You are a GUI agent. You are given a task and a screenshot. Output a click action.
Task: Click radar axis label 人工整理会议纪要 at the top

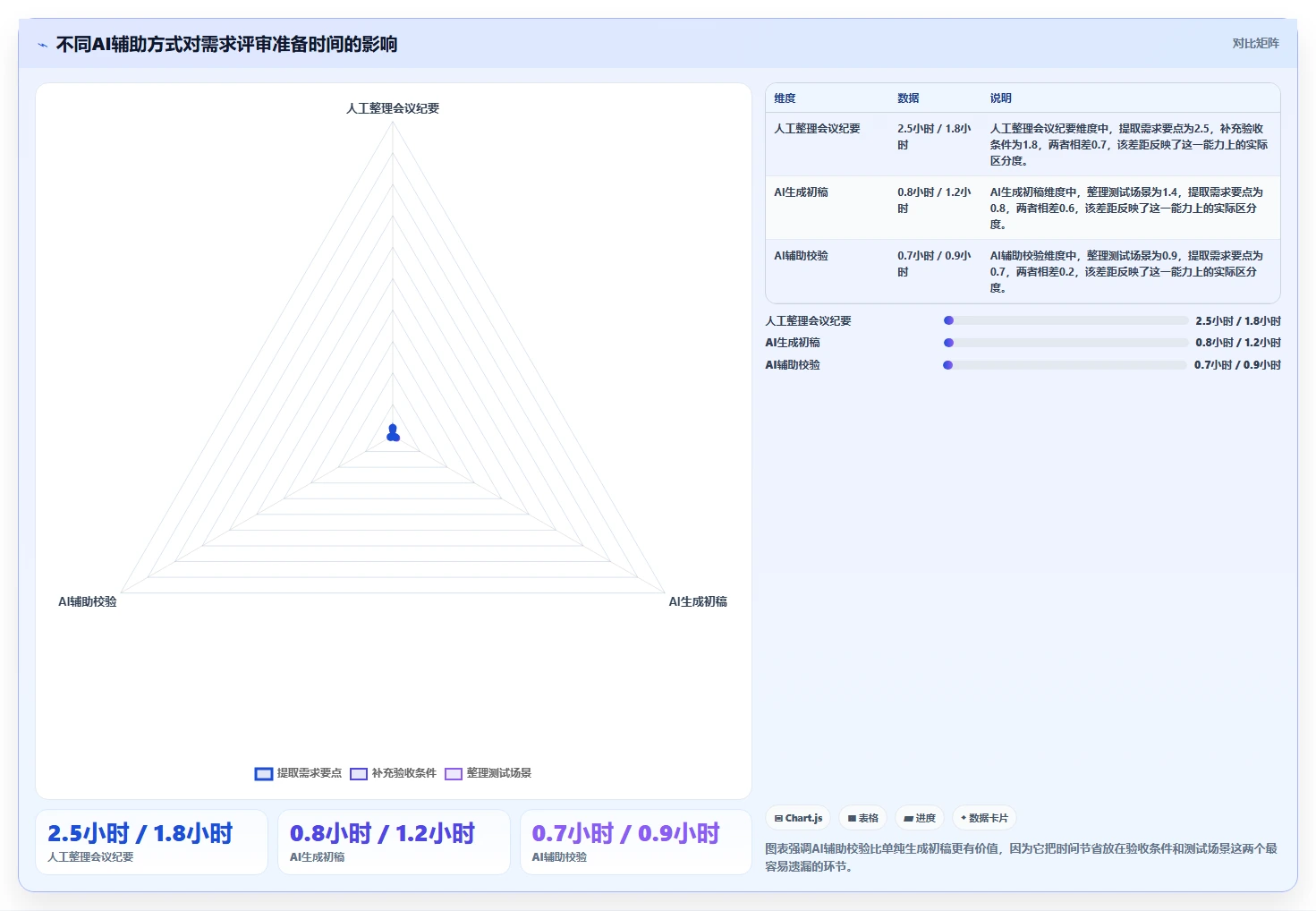point(393,108)
